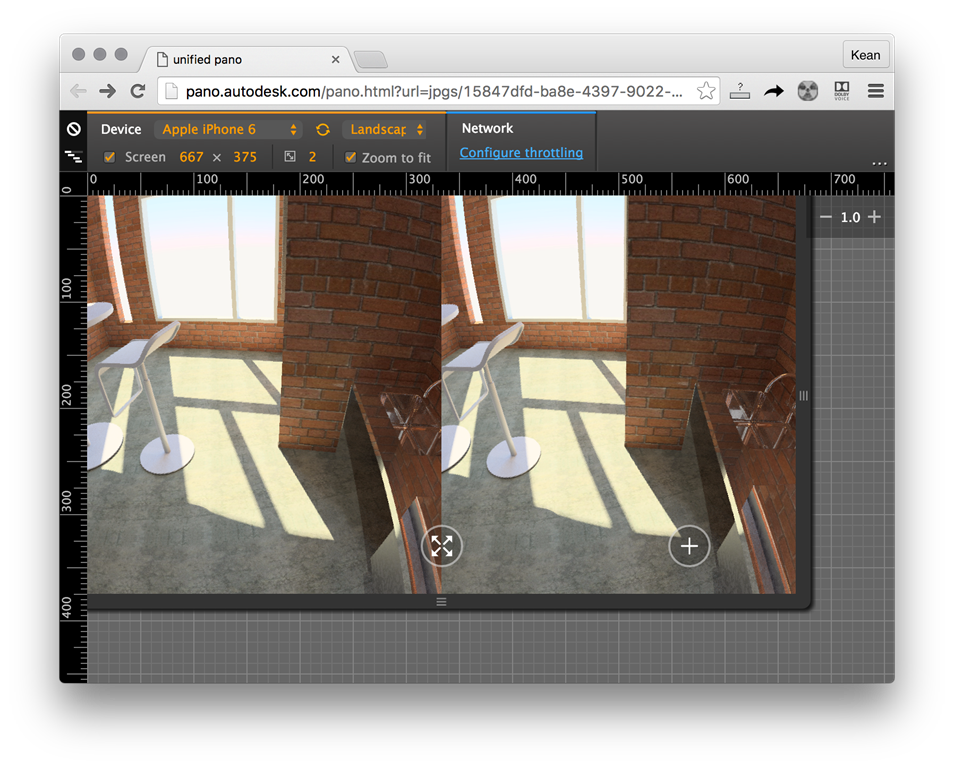Toggle the Zoom to fit checkbox
The height and width of the screenshot is (768, 954).
point(350,157)
